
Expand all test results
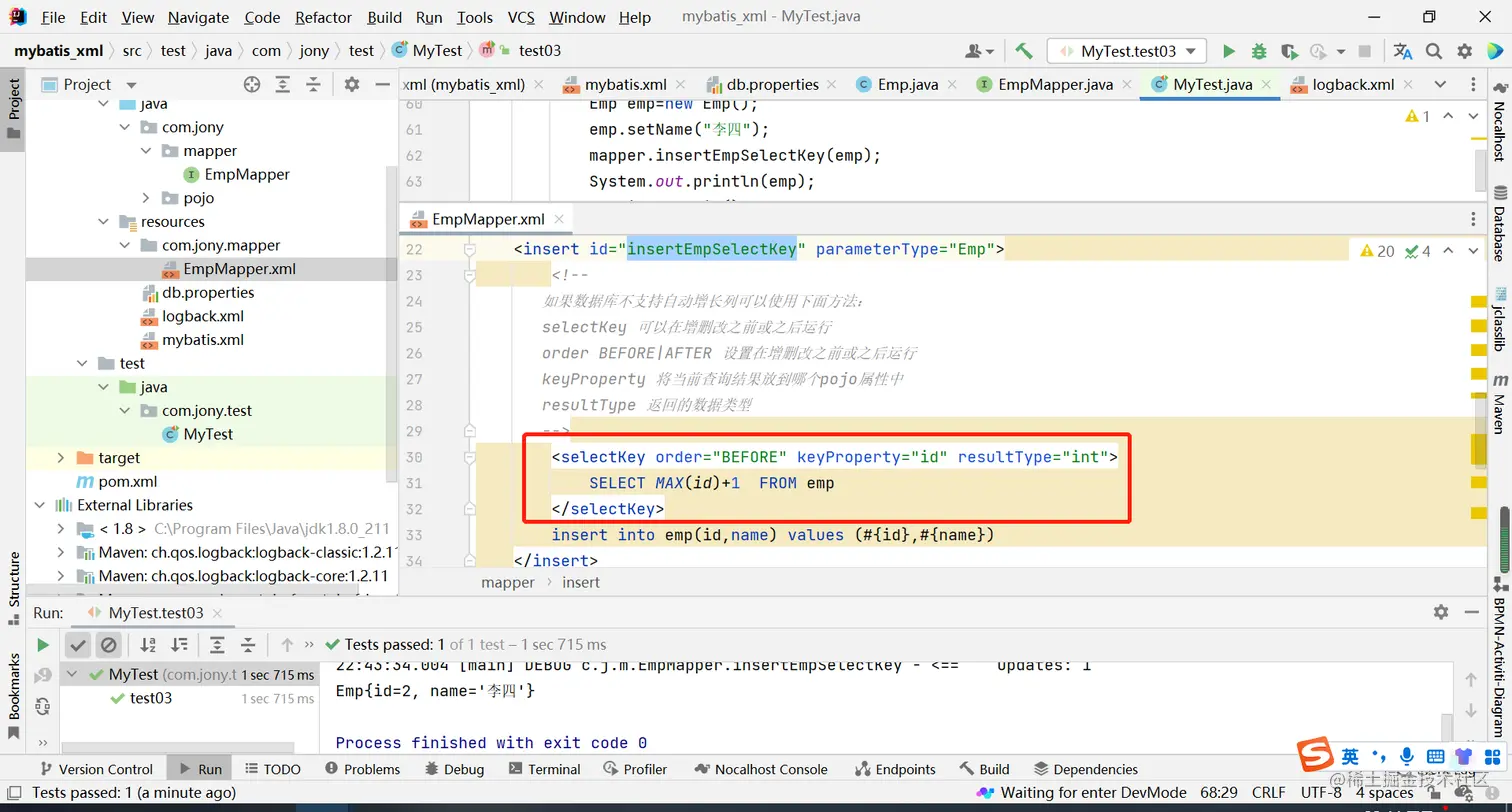pos(217,645)
